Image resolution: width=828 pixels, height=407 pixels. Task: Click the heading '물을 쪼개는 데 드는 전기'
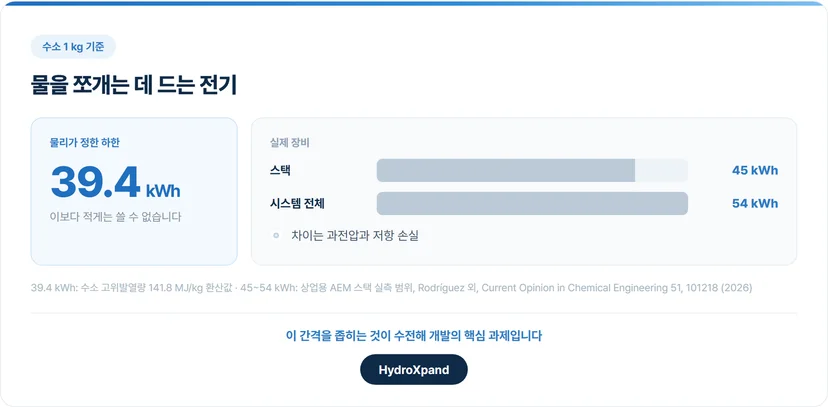pyautogui.click(x=134, y=86)
